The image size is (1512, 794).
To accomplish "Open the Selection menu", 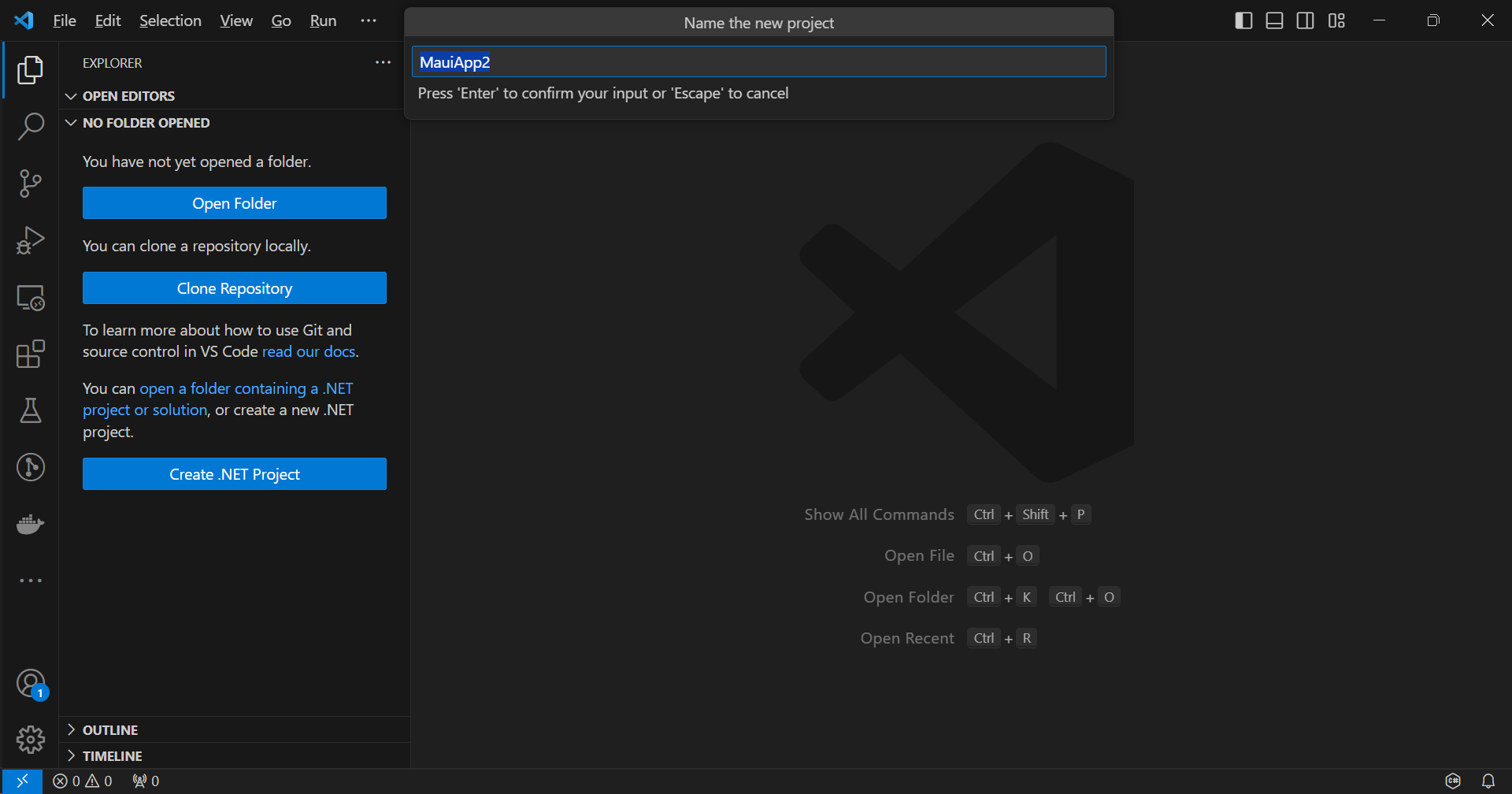I will (170, 20).
